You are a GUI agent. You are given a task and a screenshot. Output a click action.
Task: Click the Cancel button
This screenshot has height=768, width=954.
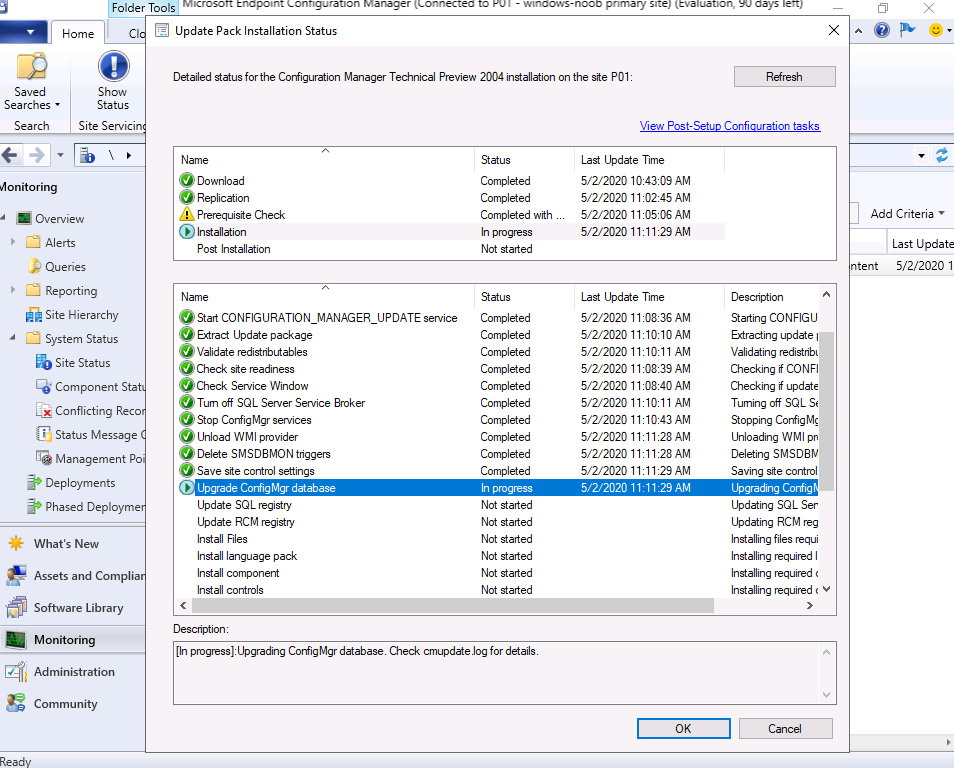(x=785, y=728)
